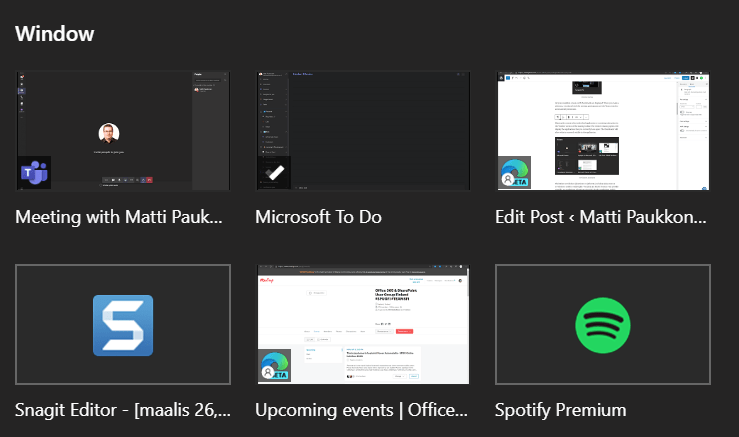
Task: Click the 'Upcoming events | Office...' label
Action: tap(361, 410)
